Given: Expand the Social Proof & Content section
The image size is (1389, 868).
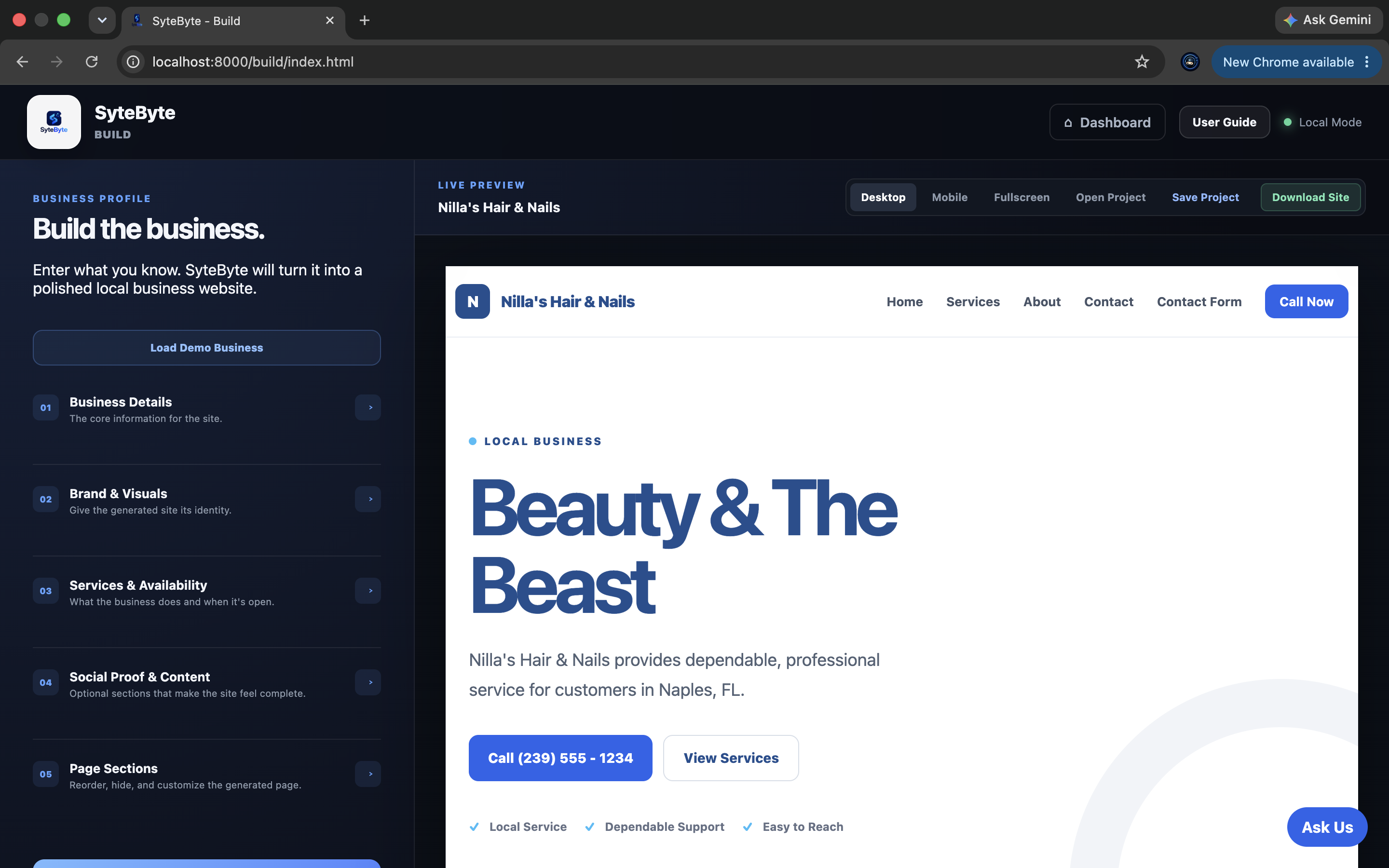Looking at the screenshot, I should [x=368, y=682].
